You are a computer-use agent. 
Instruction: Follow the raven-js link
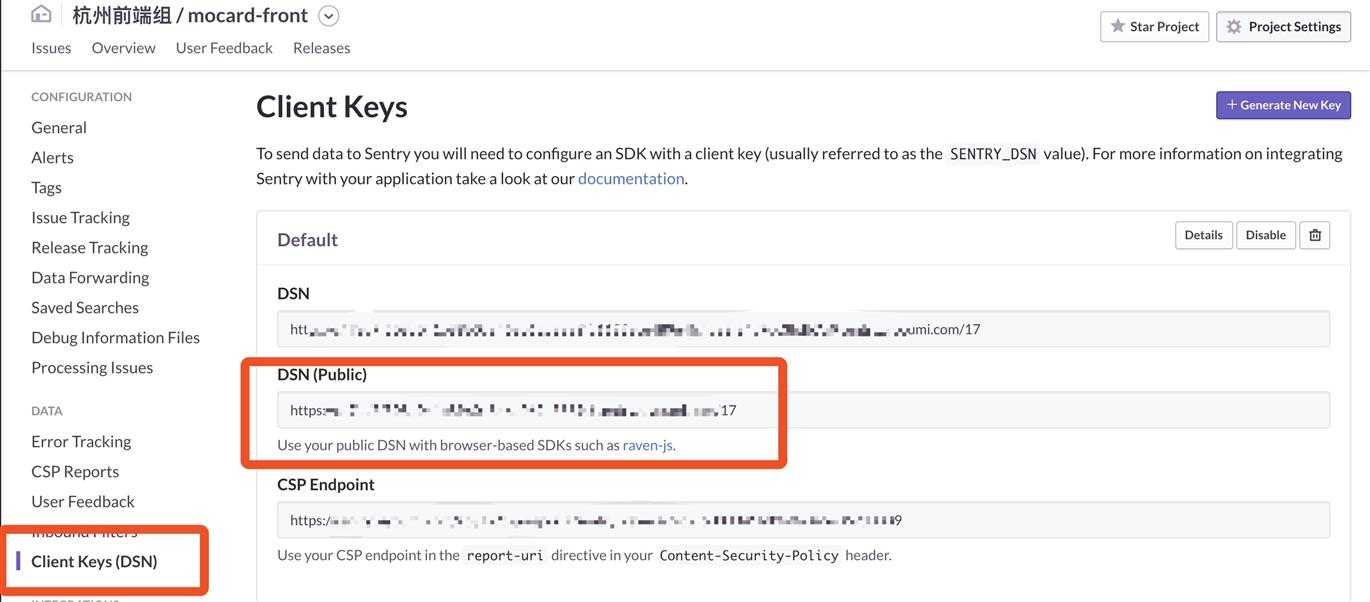point(648,445)
